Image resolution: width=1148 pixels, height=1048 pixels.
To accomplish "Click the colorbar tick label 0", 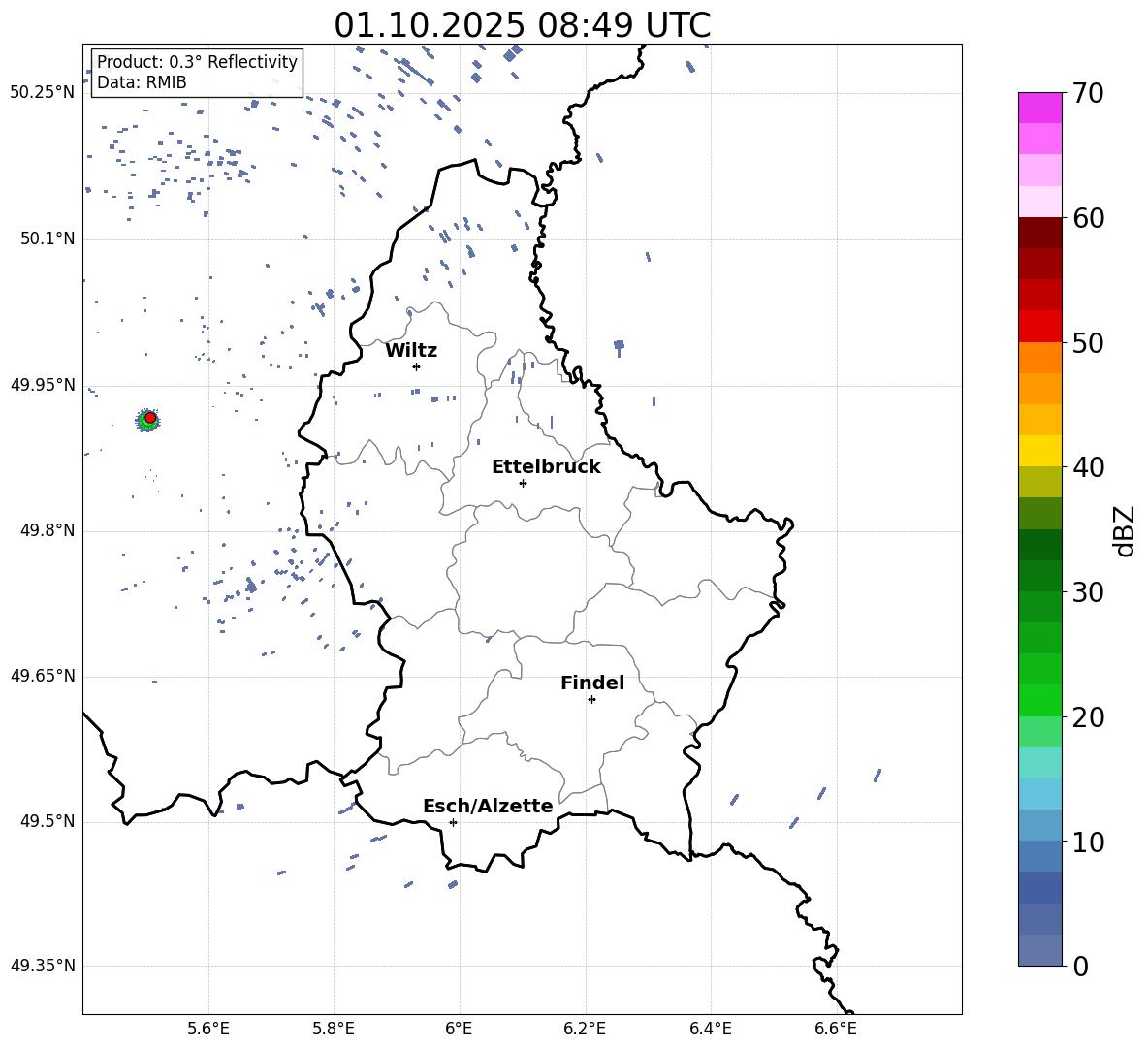I will [x=1080, y=966].
